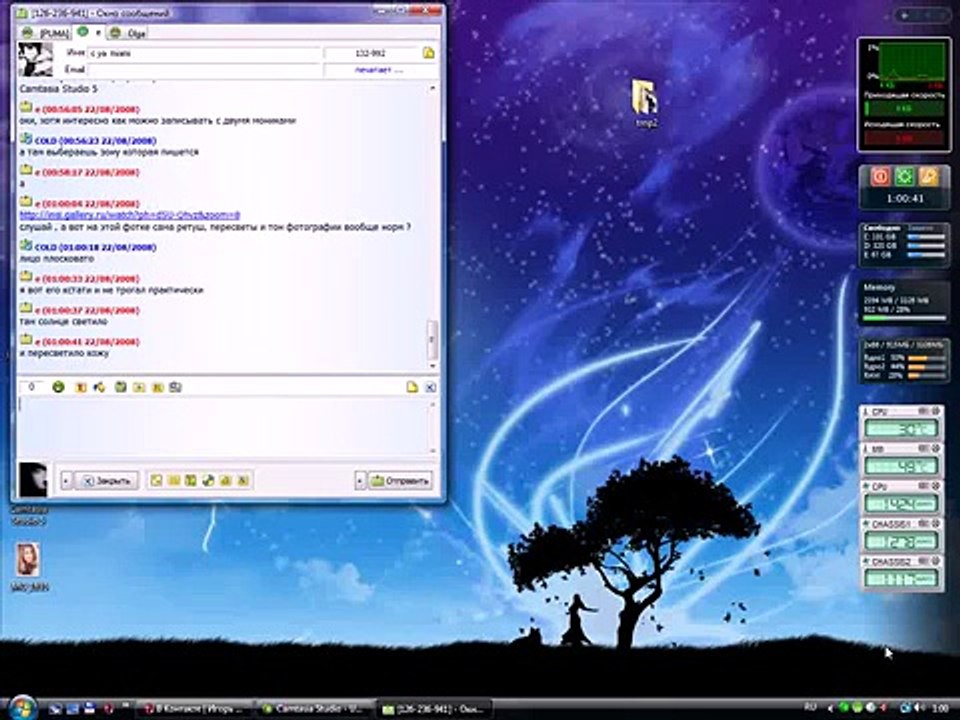This screenshot has width=960, height=720.
Task: Click into the message input text area
Action: (x=225, y=426)
